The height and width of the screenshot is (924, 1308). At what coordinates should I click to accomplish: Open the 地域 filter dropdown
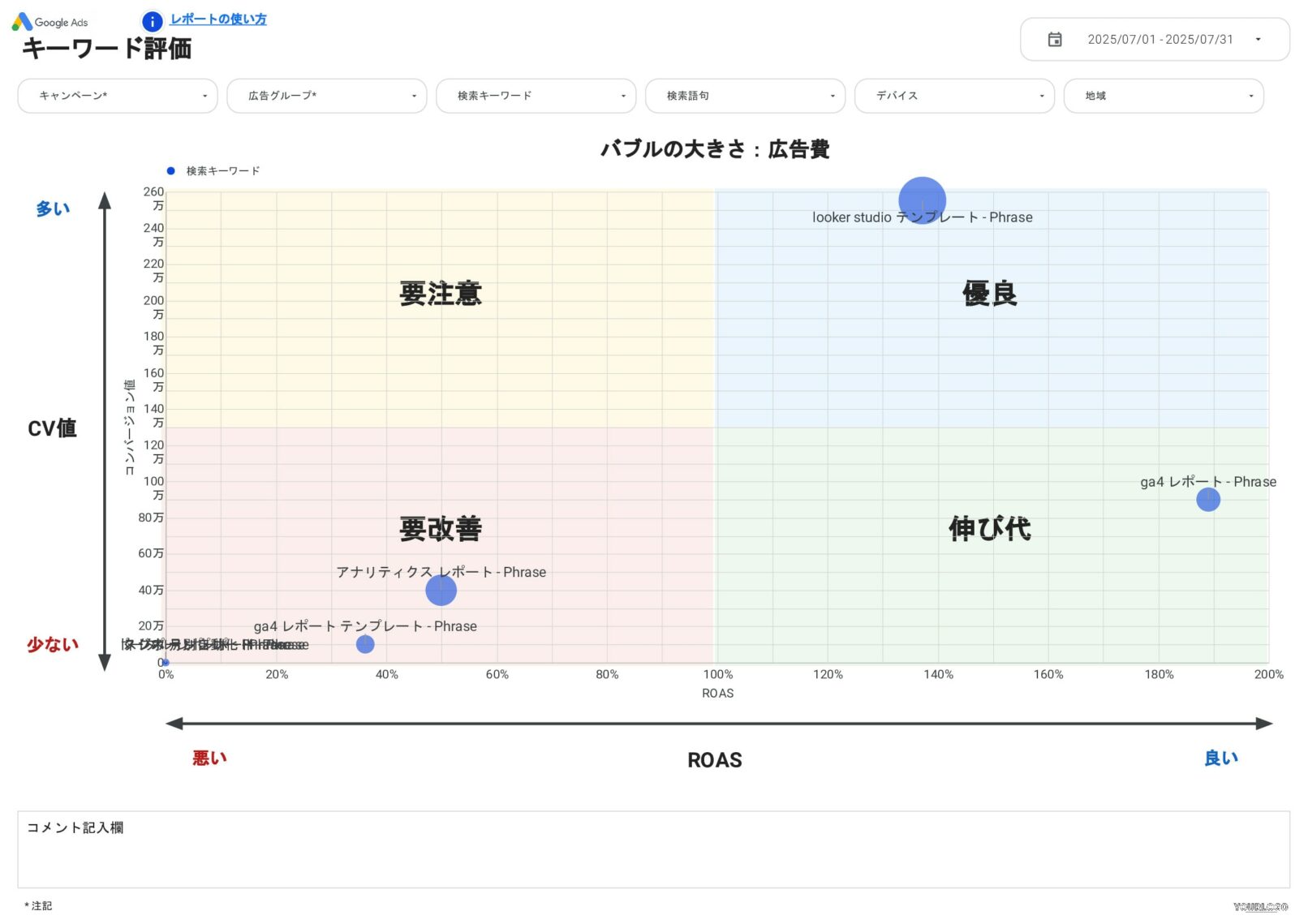pyautogui.click(x=1164, y=96)
